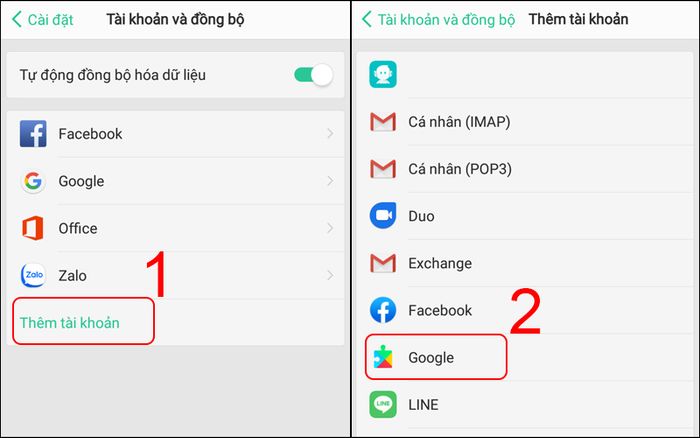The height and width of the screenshot is (438, 700).
Task: Expand the Zalo row chevron
Action: tap(330, 275)
